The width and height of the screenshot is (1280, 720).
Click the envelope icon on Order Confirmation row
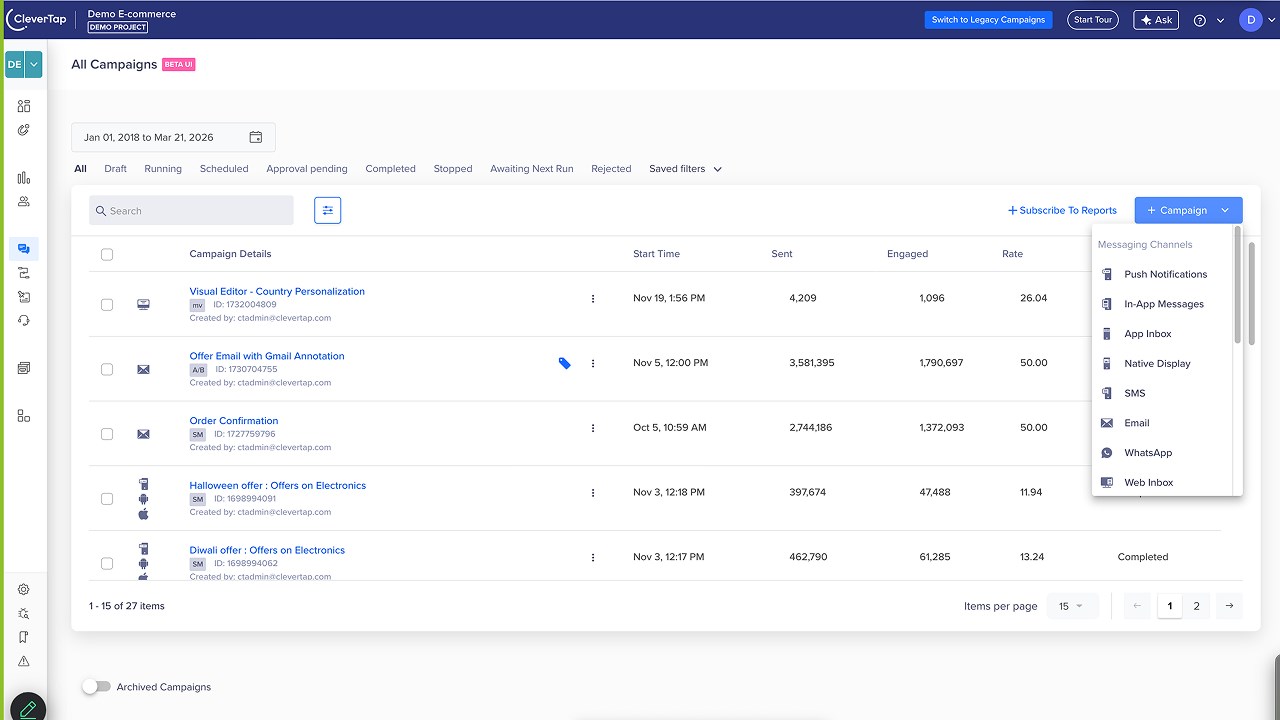click(143, 434)
